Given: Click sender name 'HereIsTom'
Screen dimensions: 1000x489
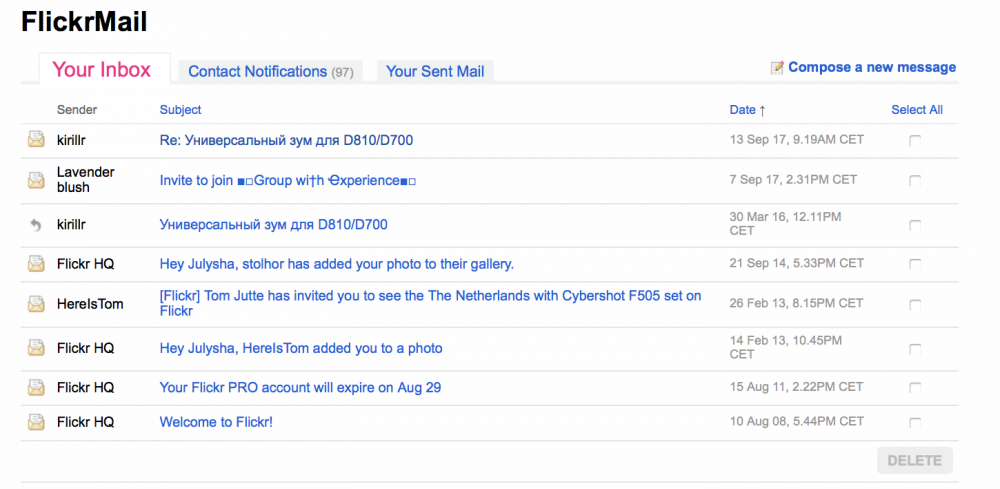Looking at the screenshot, I should (90, 304).
